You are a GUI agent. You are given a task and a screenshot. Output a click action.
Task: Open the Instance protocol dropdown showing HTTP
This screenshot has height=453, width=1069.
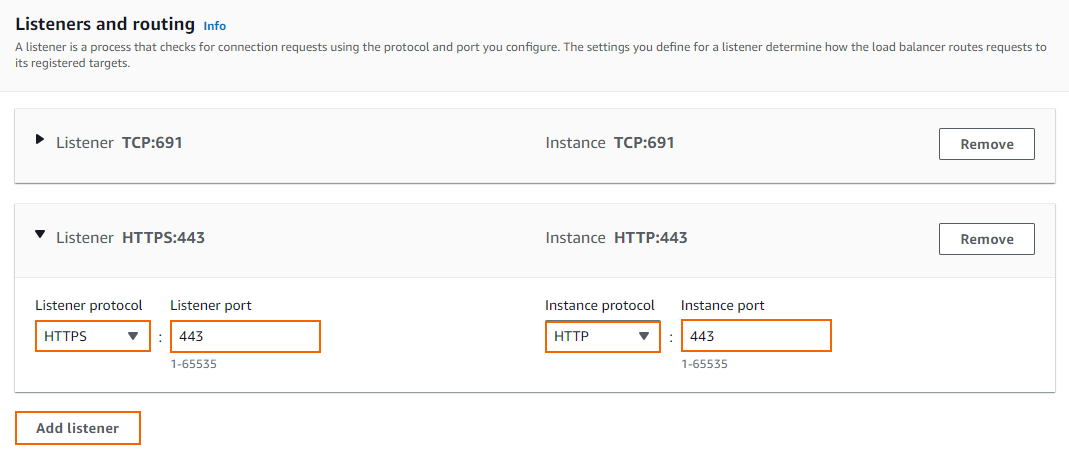[x=603, y=336]
